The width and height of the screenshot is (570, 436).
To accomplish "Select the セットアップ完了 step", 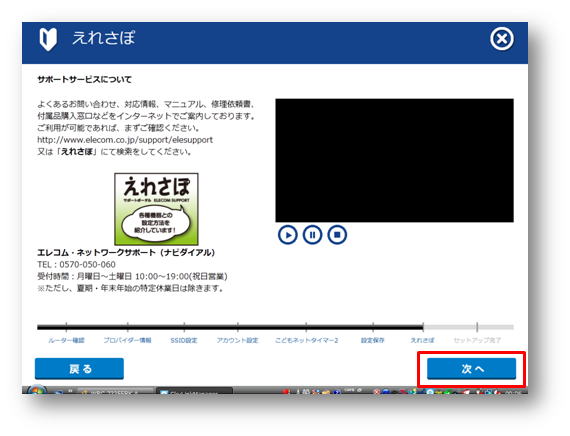I will (477, 340).
